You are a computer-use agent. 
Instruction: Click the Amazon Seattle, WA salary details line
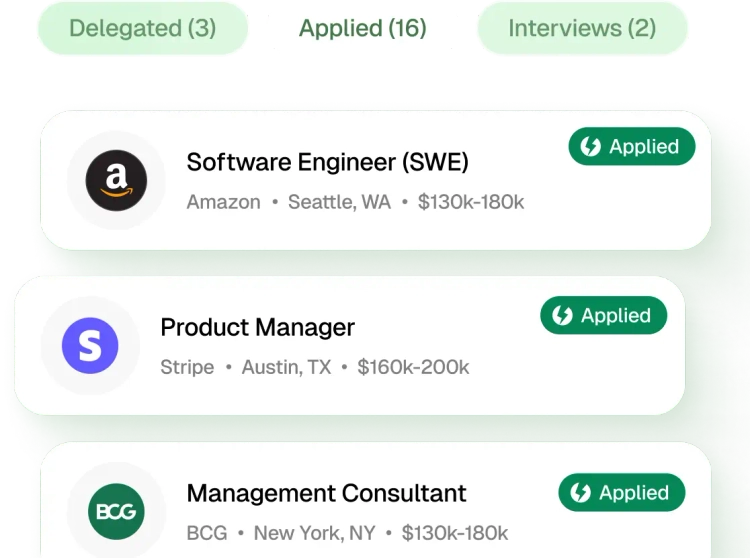[x=355, y=202]
